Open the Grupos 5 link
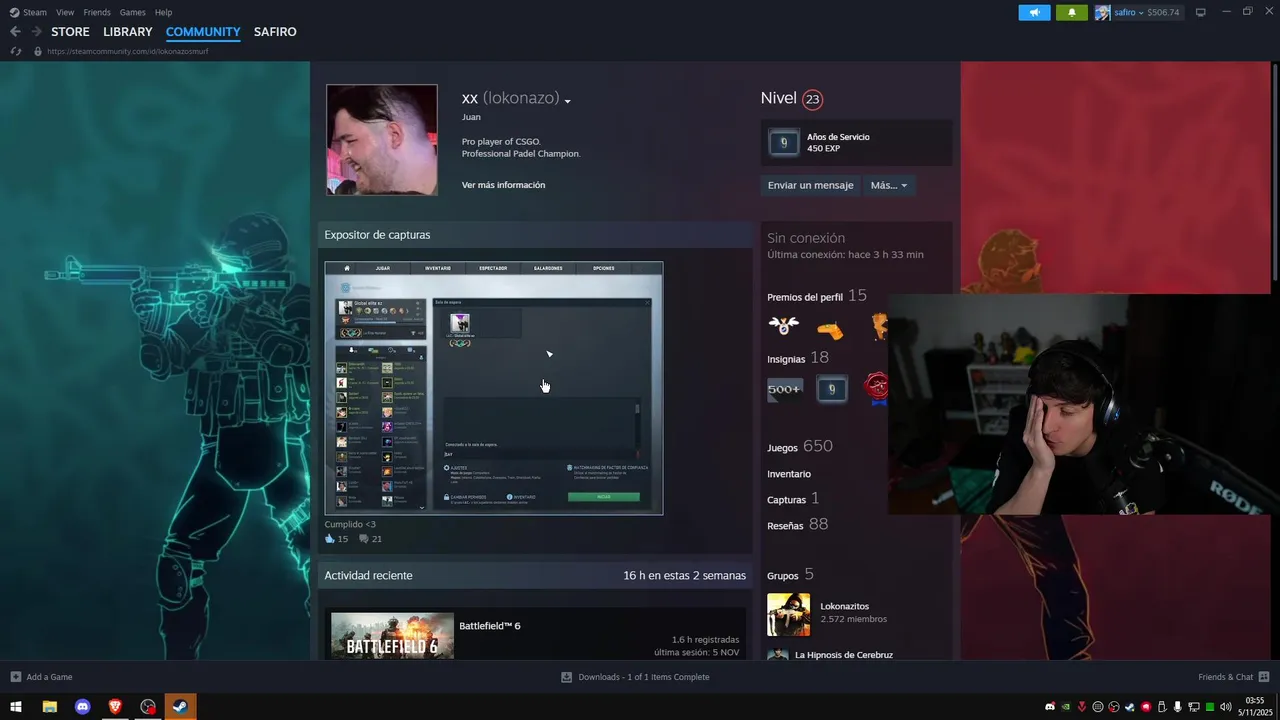The image size is (1280, 720). point(790,575)
